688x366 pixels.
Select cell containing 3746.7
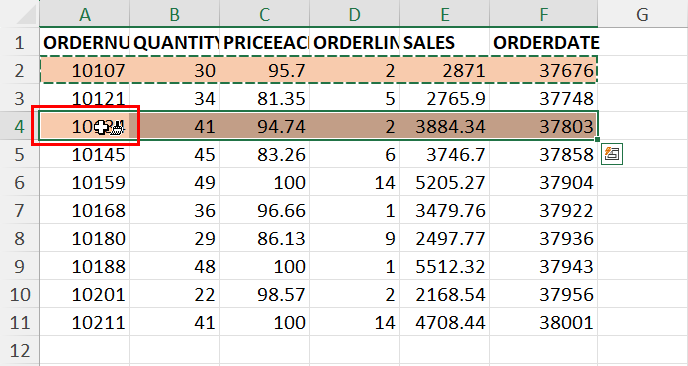coord(444,154)
